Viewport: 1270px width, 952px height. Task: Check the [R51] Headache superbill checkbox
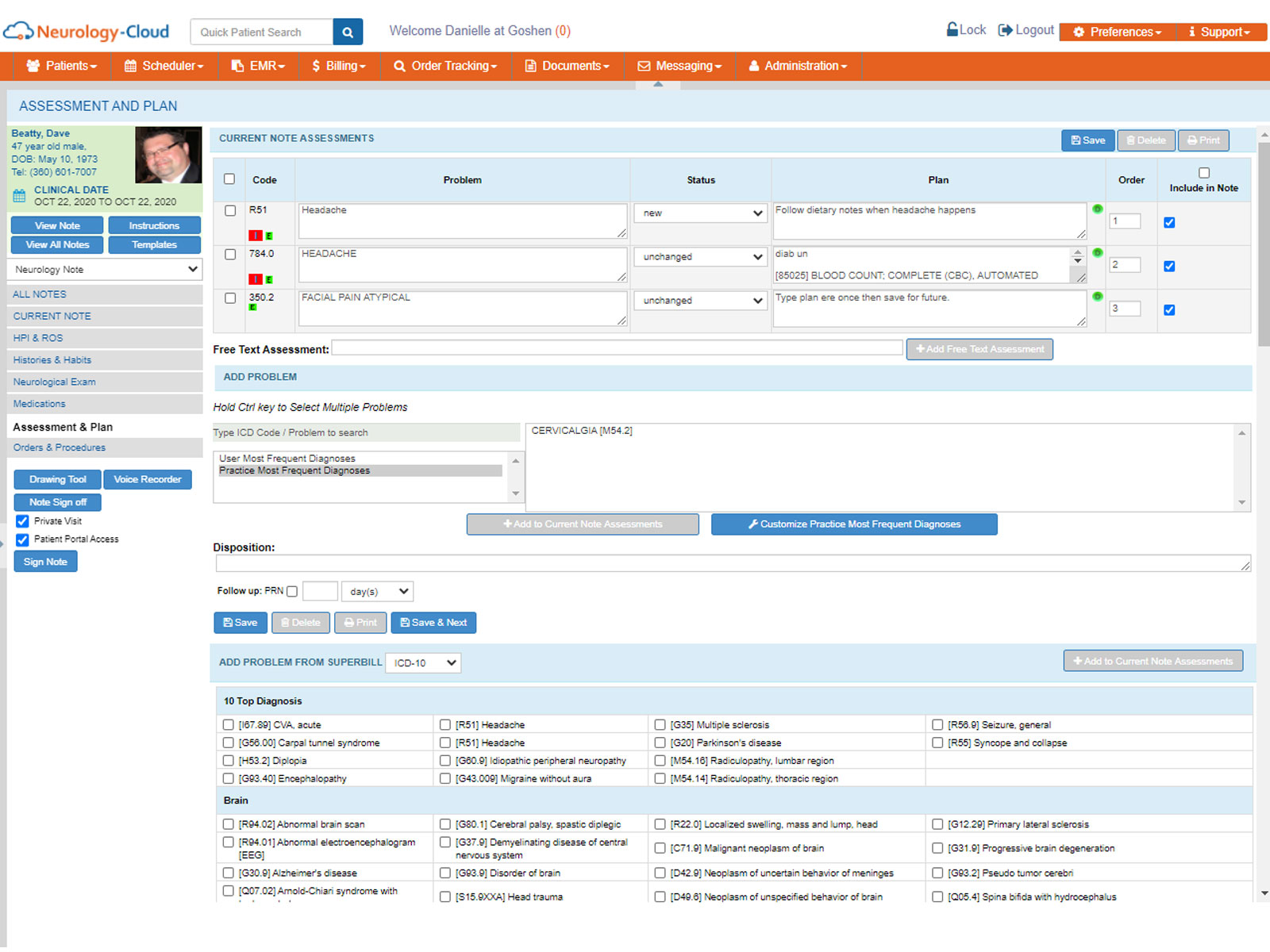[x=445, y=724]
